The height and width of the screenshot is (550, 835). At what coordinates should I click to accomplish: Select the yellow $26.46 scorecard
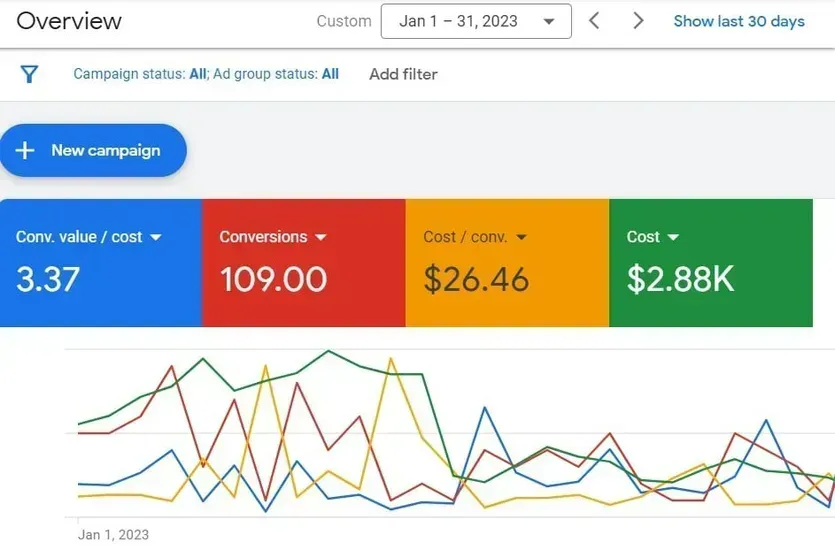pos(507,263)
